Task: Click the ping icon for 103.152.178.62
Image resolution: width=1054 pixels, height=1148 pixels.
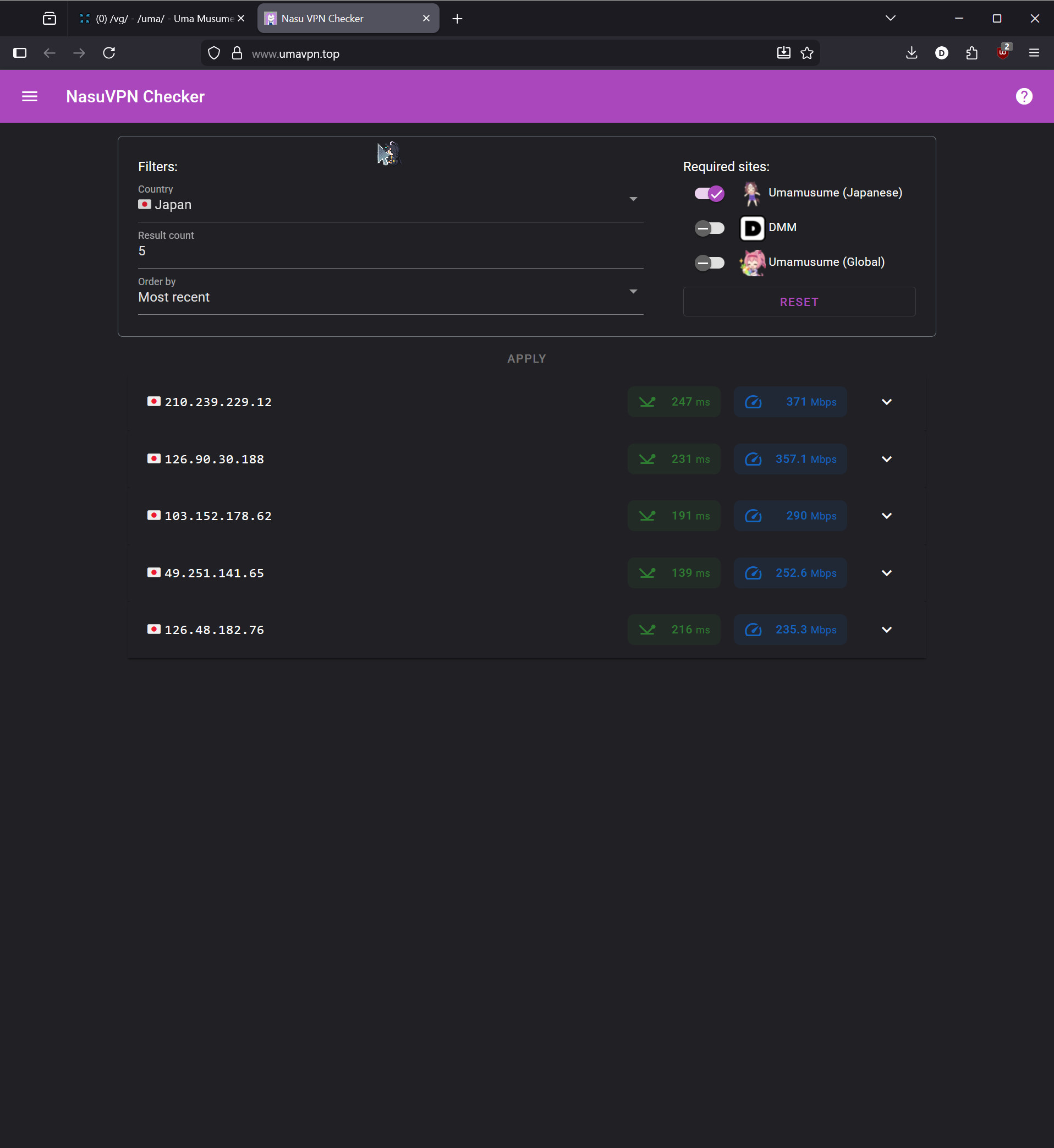Action: pyautogui.click(x=647, y=516)
